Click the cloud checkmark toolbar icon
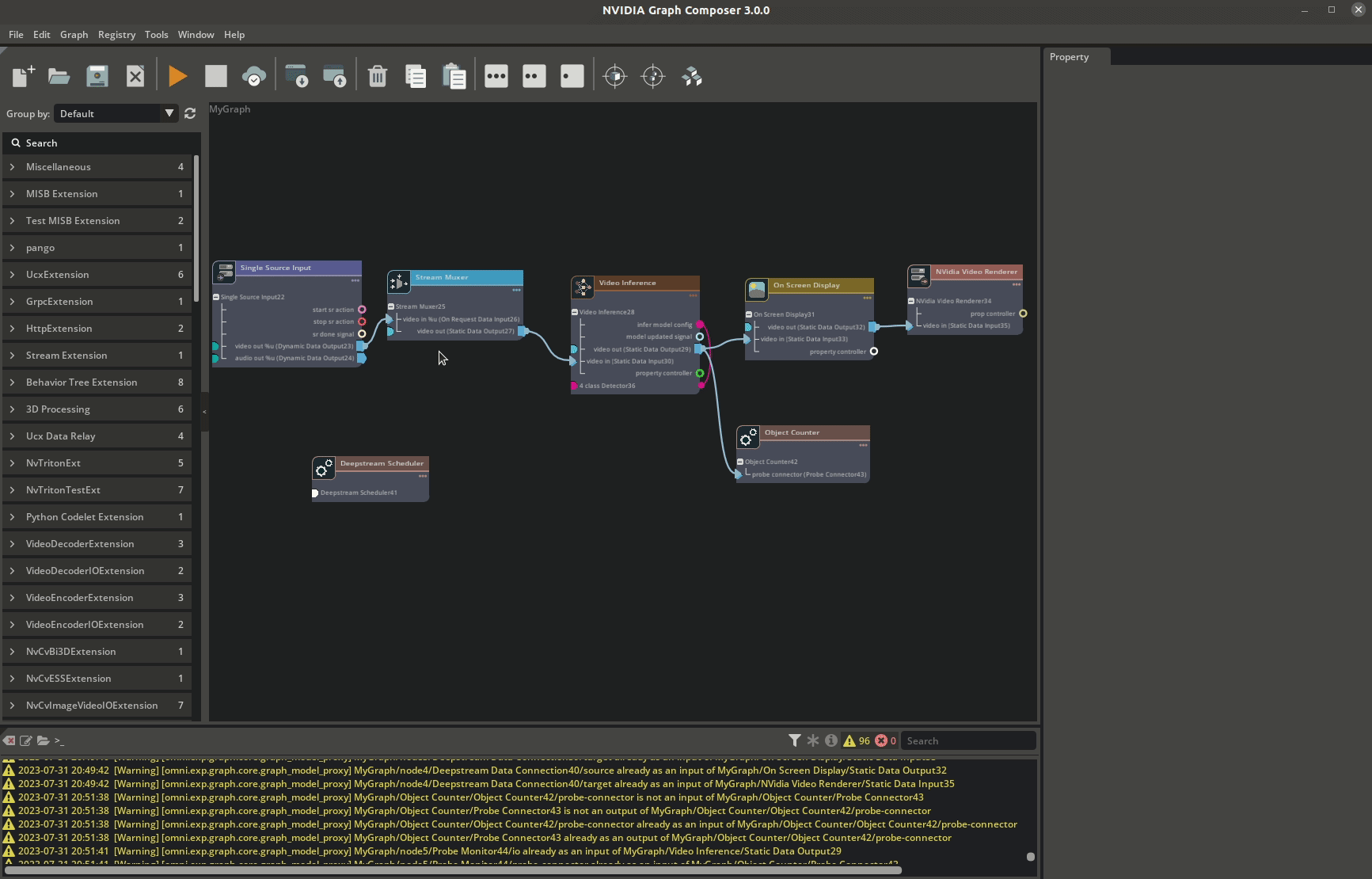 (254, 76)
